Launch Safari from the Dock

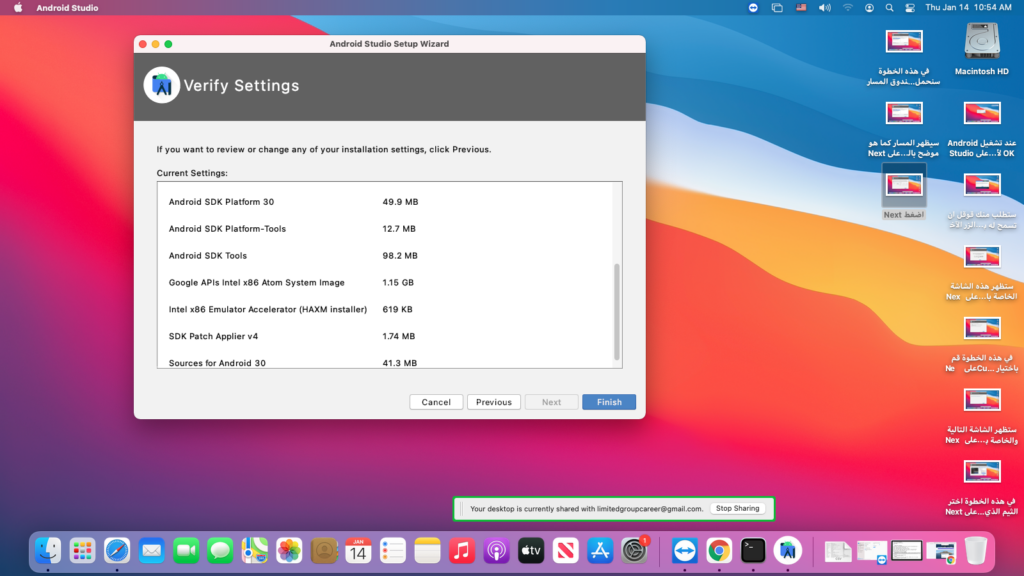(x=117, y=551)
